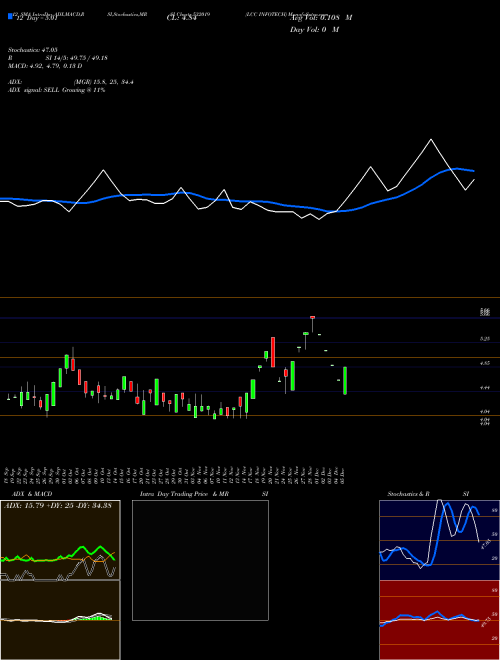Click the 5.25 price axis label
This screenshot has width=500, height=660.
484,339
